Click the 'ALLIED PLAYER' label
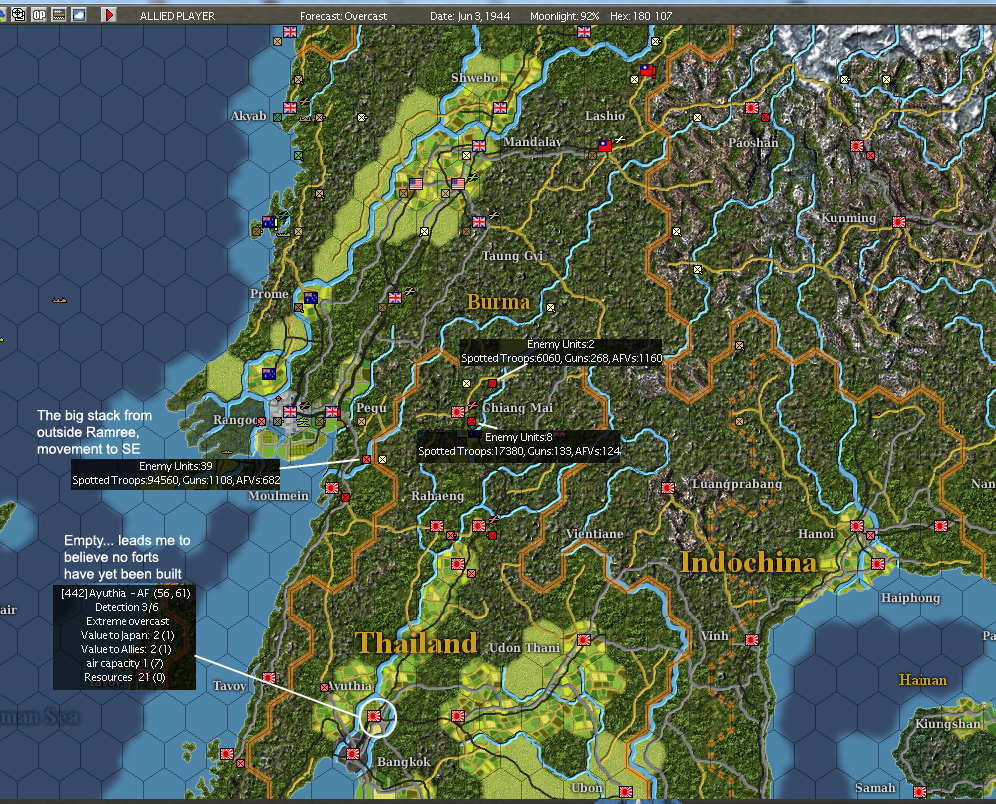Viewport: 996px width, 804px height. (x=177, y=16)
